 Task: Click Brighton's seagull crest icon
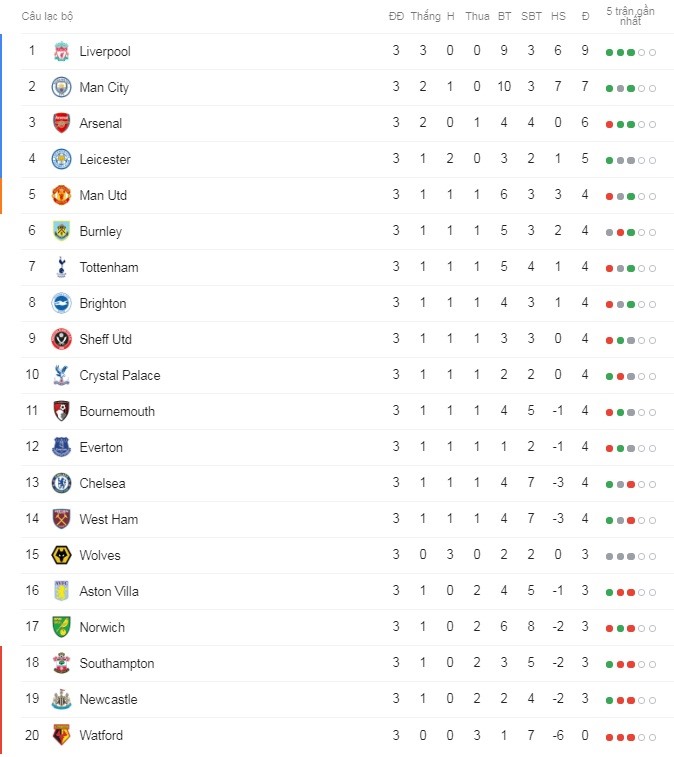coord(61,303)
